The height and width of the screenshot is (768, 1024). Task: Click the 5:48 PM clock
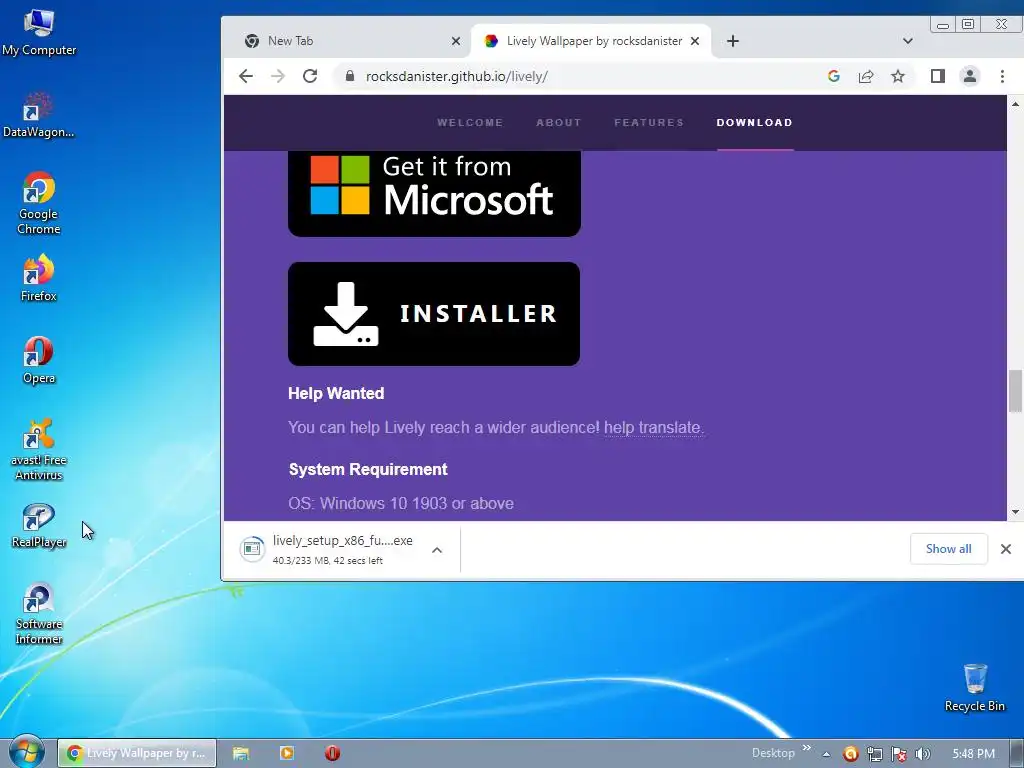point(973,754)
